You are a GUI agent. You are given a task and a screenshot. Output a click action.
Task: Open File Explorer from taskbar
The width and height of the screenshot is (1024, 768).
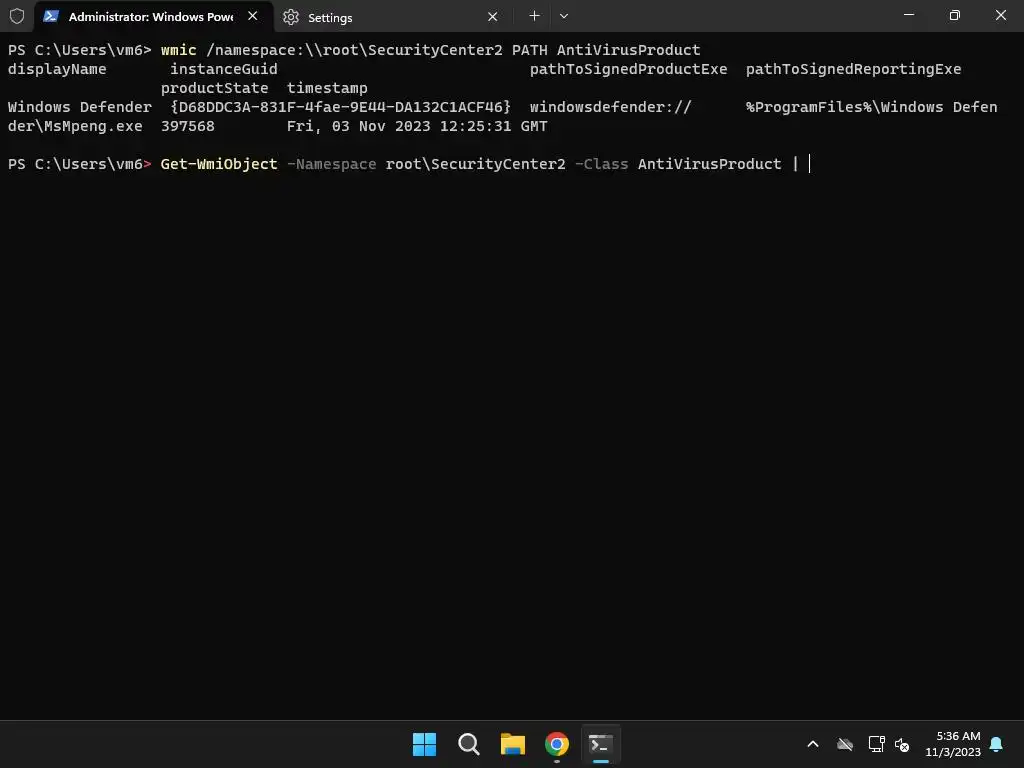513,744
